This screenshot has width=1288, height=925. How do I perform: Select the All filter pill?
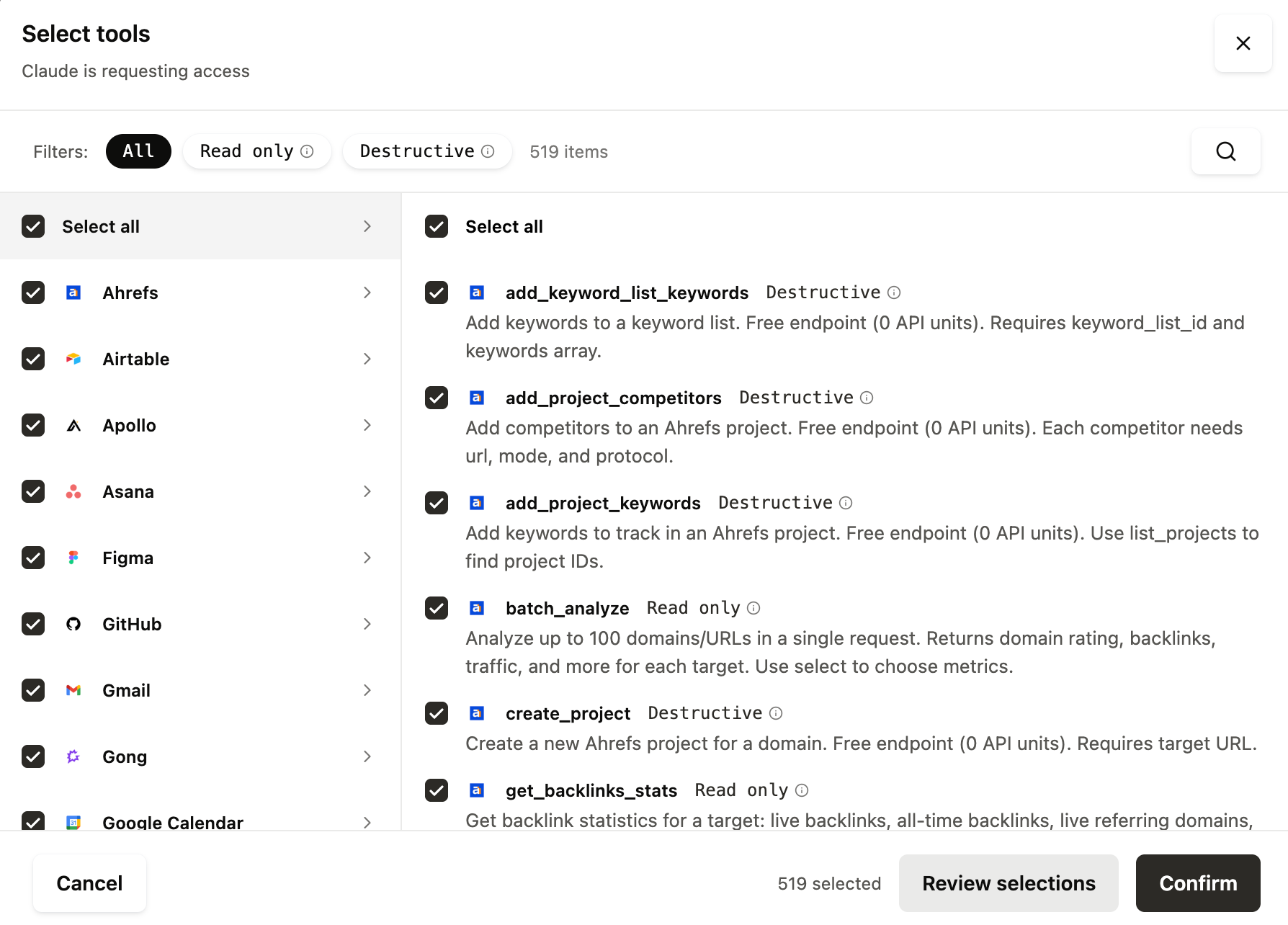tap(138, 151)
